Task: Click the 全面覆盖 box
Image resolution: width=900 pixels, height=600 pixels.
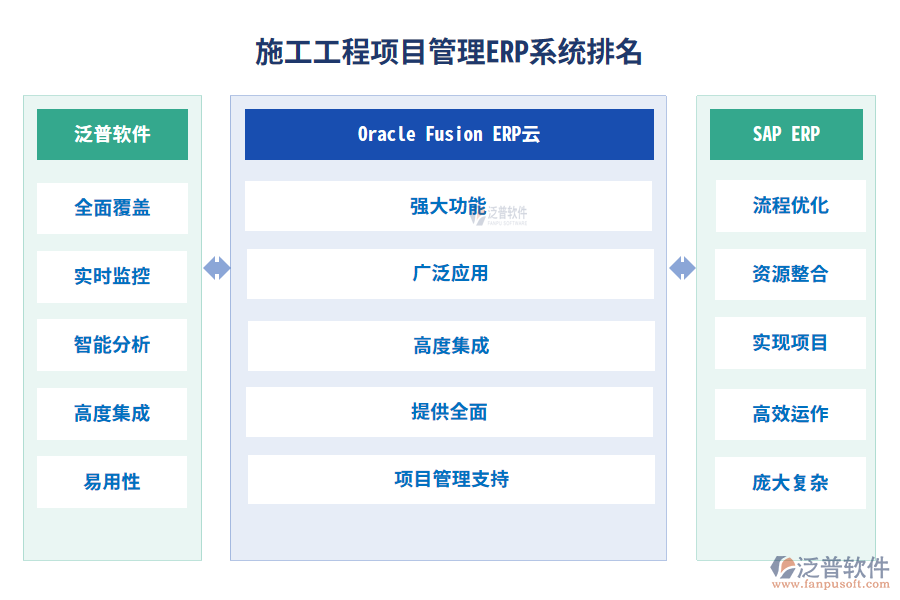Action: [112, 208]
